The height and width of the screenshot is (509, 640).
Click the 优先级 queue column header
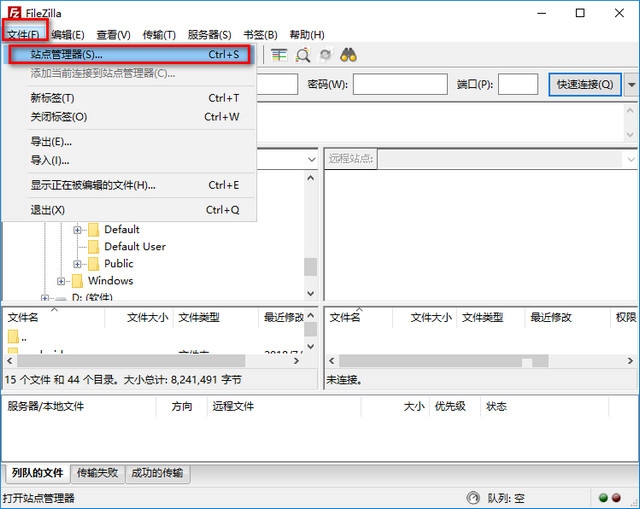455,407
